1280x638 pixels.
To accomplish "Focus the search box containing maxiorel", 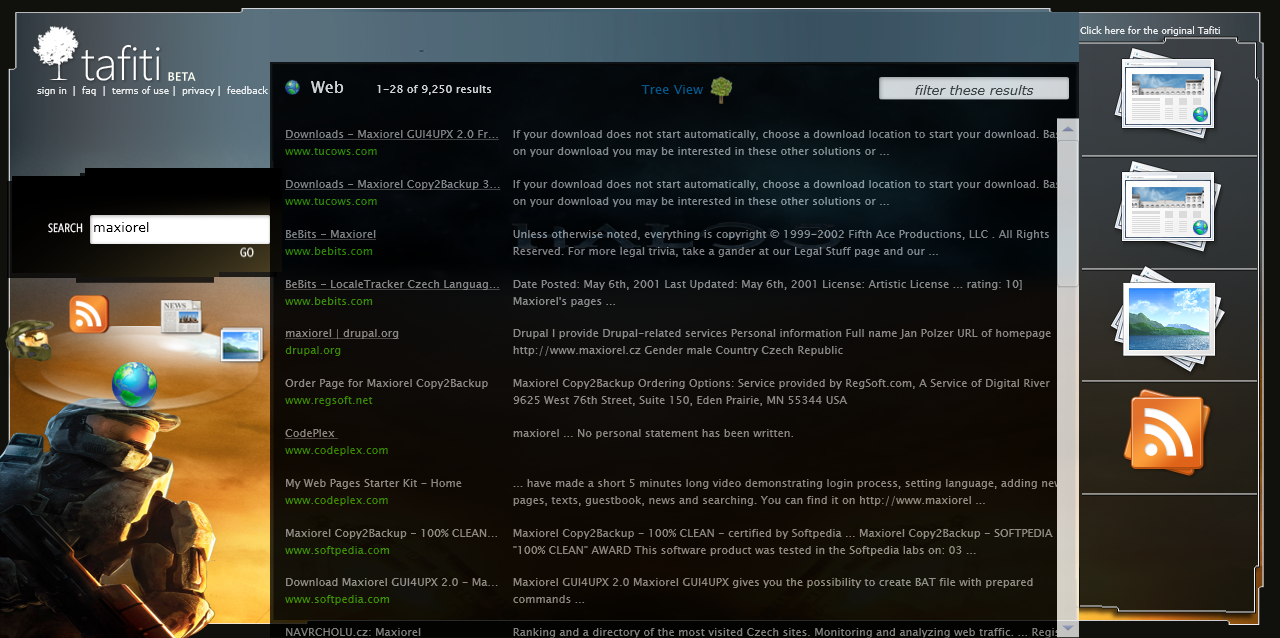I will (180, 229).
